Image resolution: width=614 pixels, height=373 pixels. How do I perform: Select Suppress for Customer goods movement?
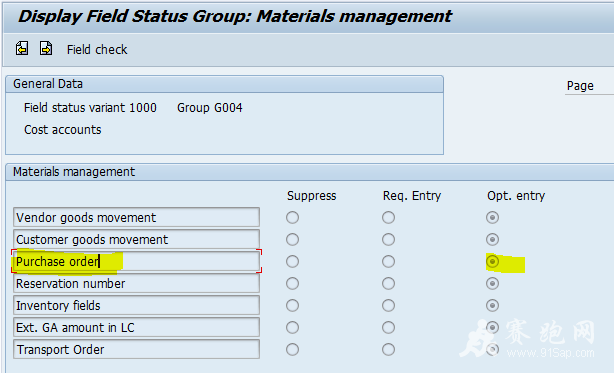(292, 240)
